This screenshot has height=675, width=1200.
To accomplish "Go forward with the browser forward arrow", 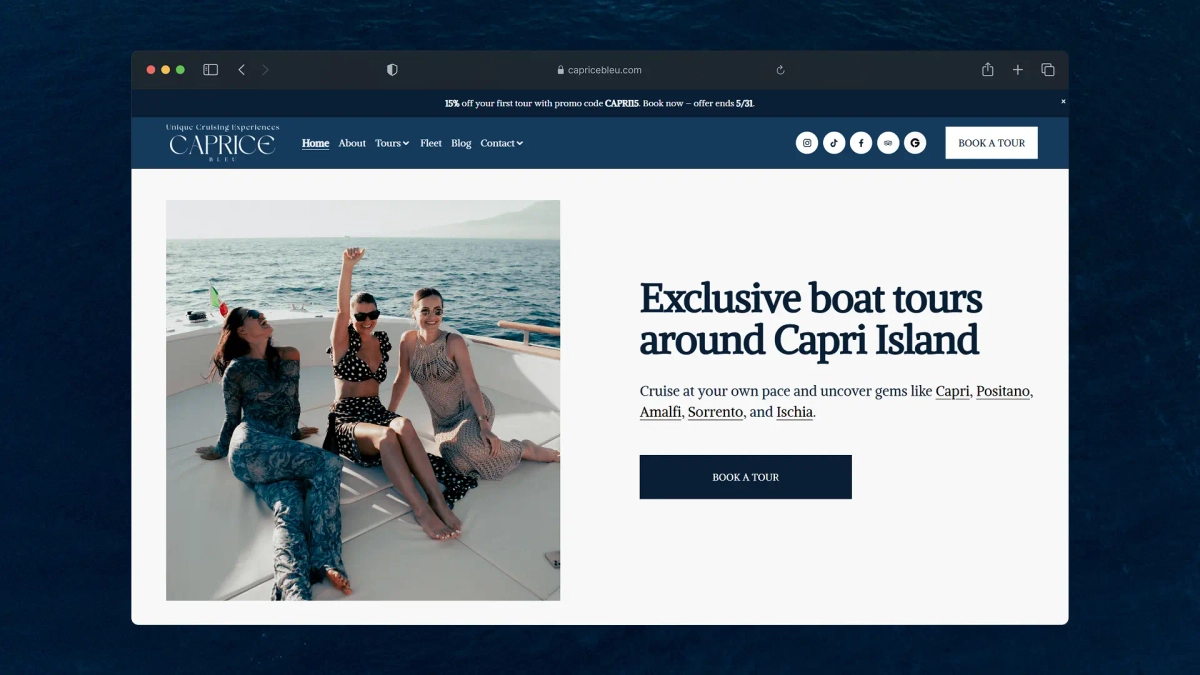I will pyautogui.click(x=265, y=70).
